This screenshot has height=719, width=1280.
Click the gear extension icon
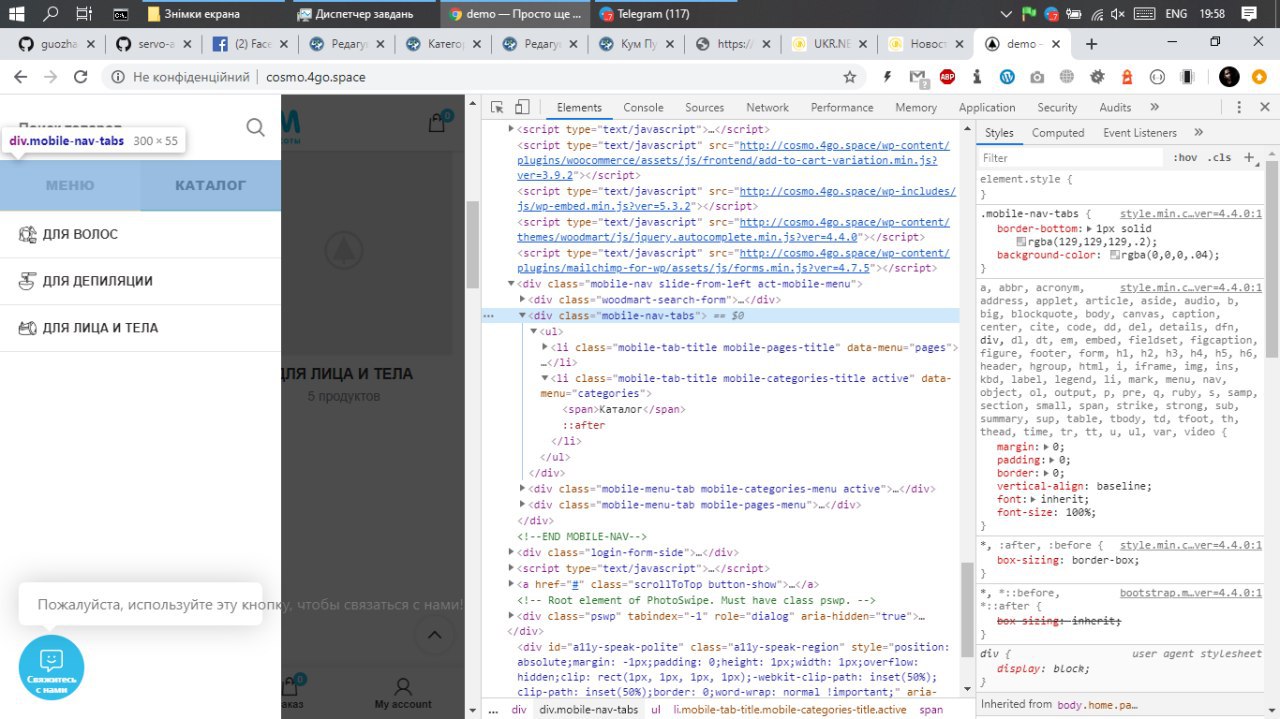[1097, 77]
